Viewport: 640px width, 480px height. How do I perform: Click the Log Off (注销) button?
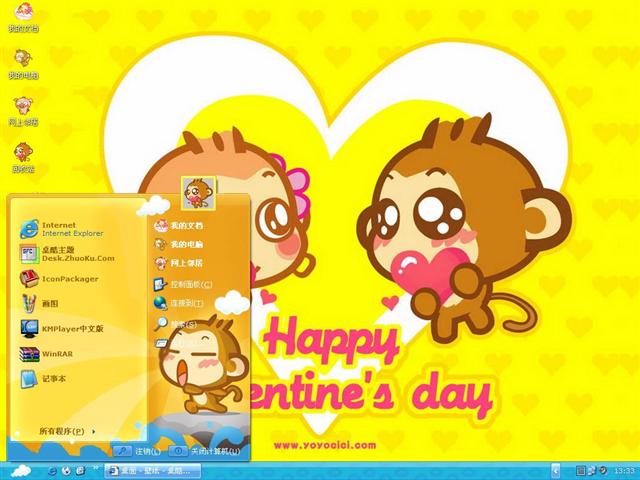coord(137,451)
